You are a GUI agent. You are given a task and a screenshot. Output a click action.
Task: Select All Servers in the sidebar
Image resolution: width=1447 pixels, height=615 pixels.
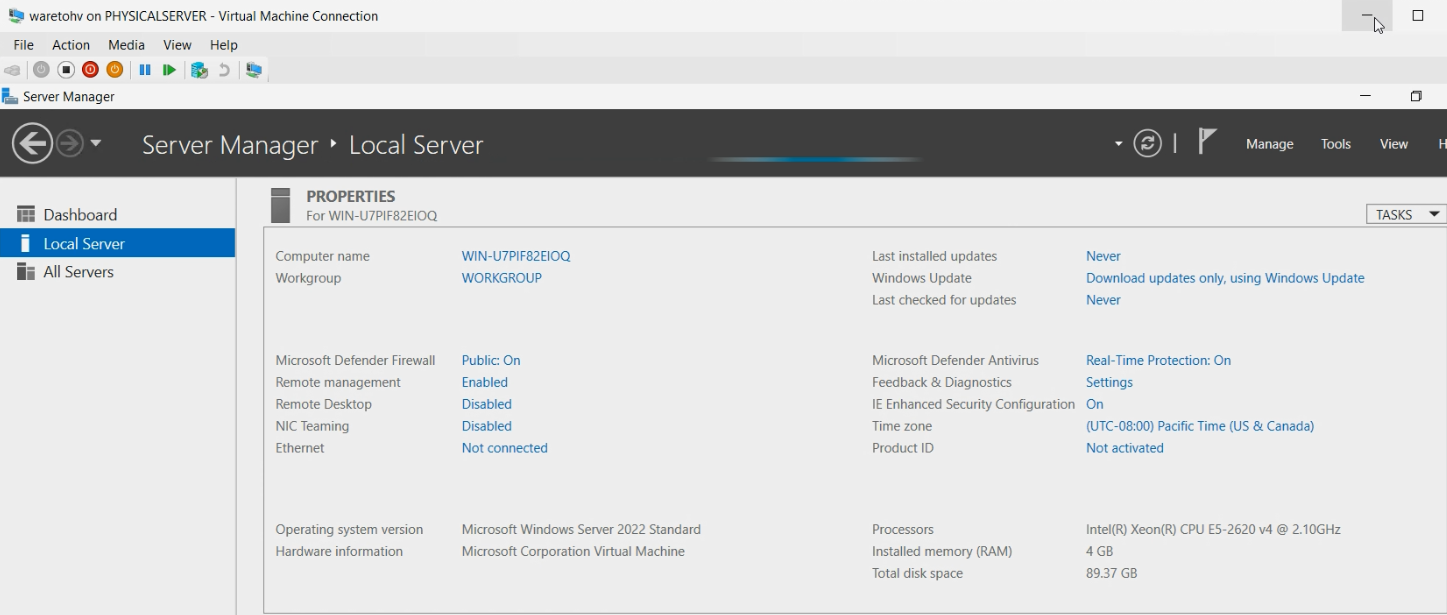[x=118, y=272]
